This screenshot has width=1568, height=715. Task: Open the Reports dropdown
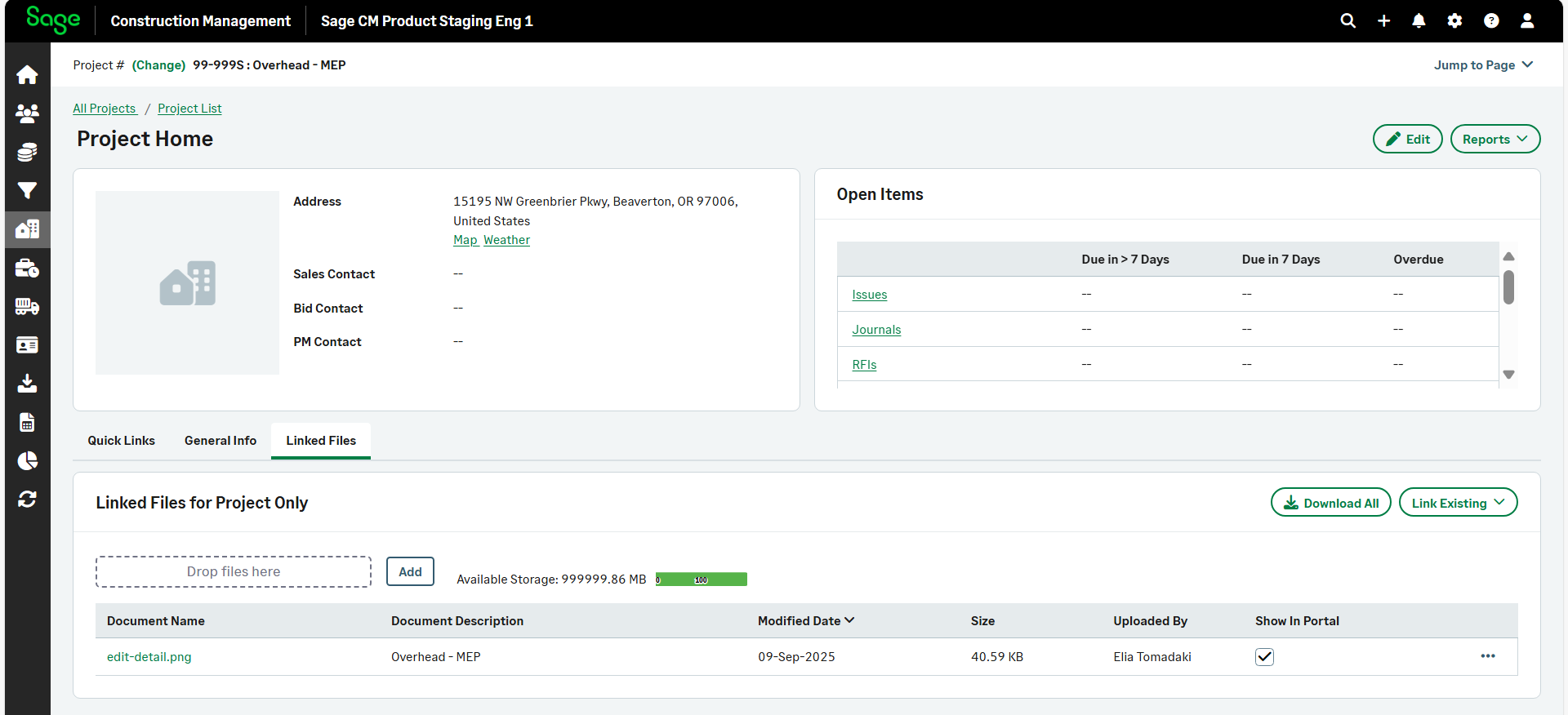(1494, 140)
